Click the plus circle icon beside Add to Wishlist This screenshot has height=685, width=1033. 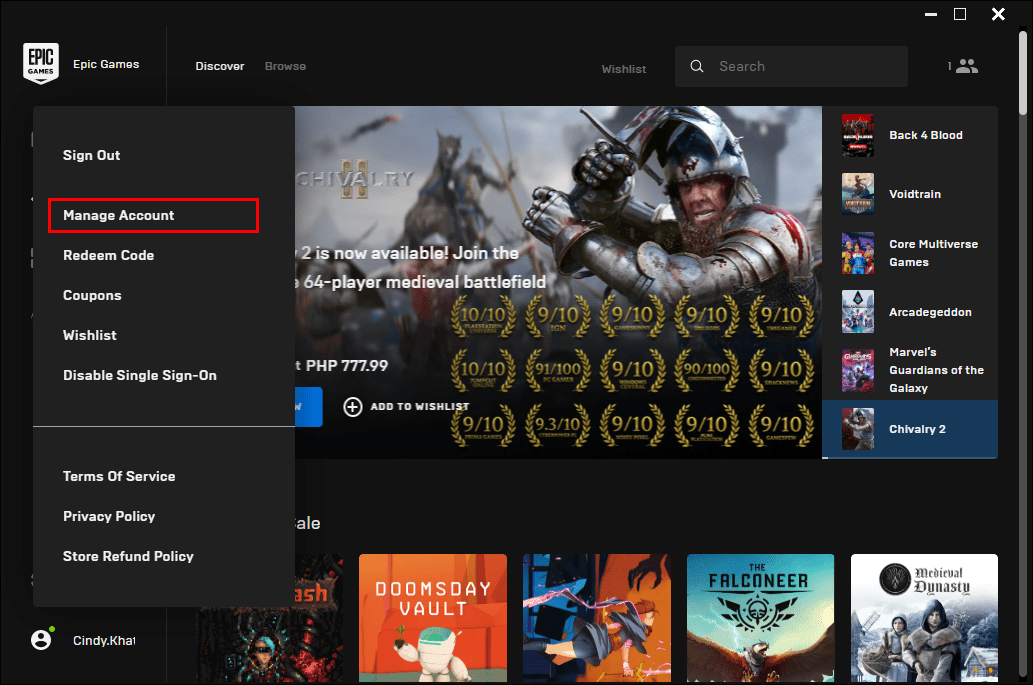[352, 406]
